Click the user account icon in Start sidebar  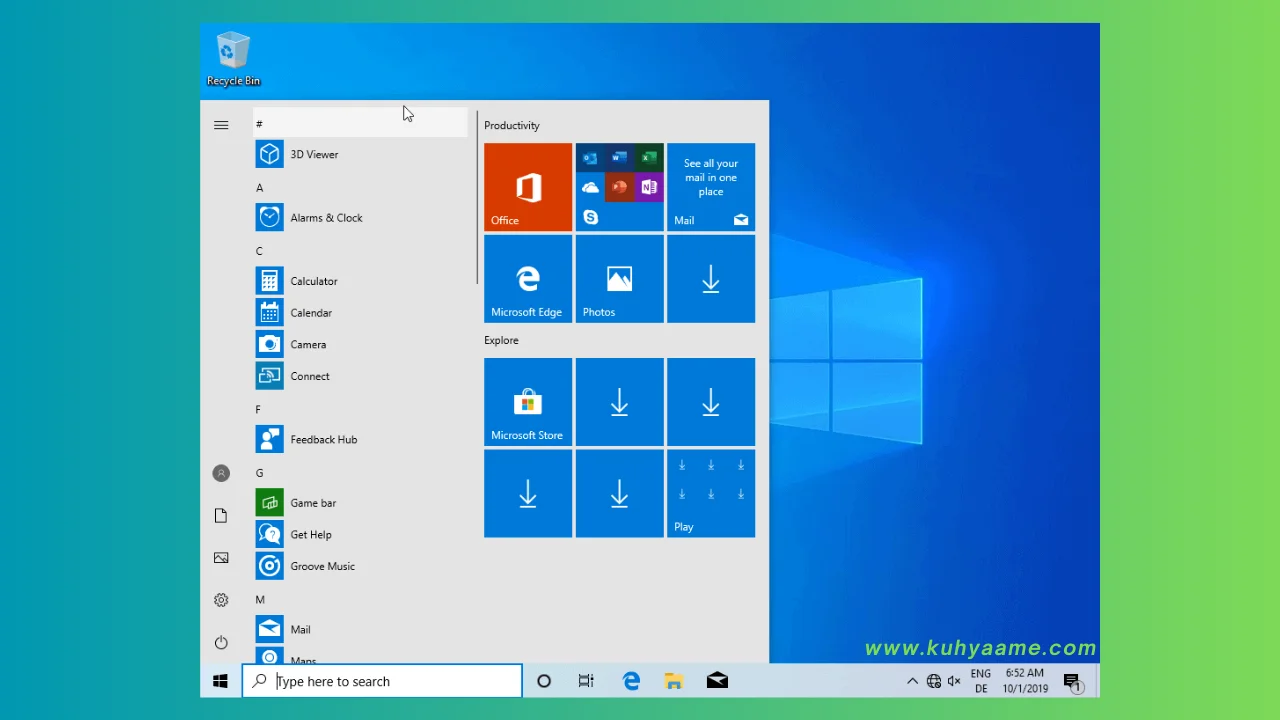[221, 473]
